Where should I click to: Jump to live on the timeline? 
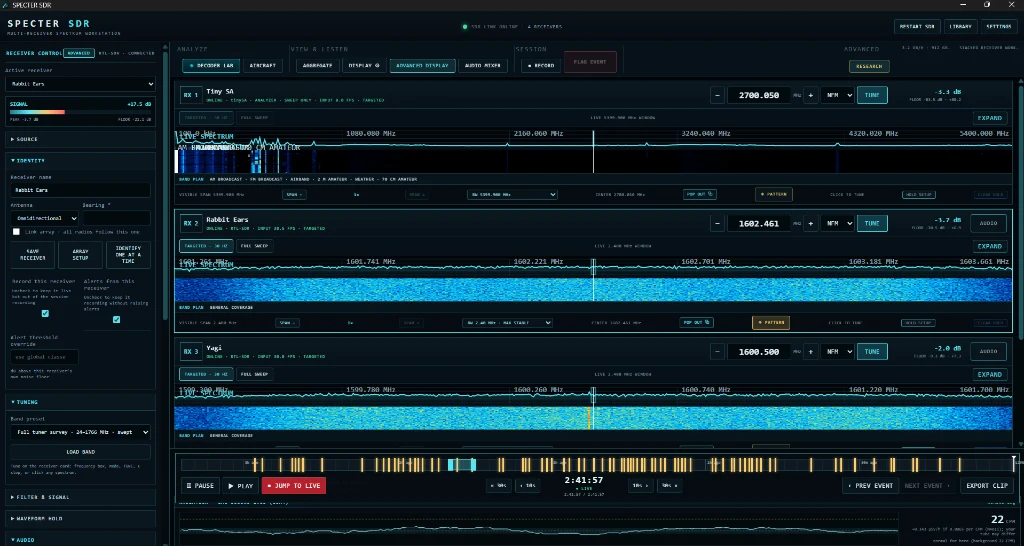(x=294, y=486)
